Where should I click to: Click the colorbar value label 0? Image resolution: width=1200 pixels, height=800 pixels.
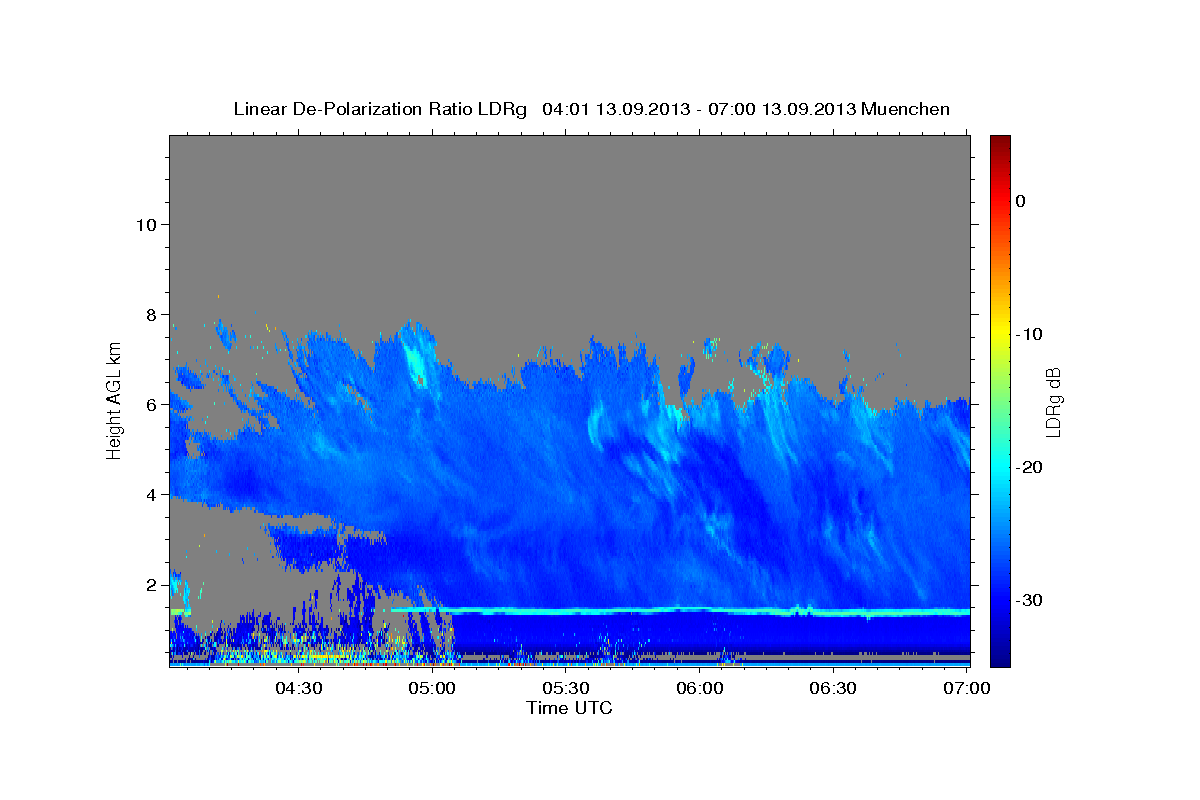point(1020,201)
